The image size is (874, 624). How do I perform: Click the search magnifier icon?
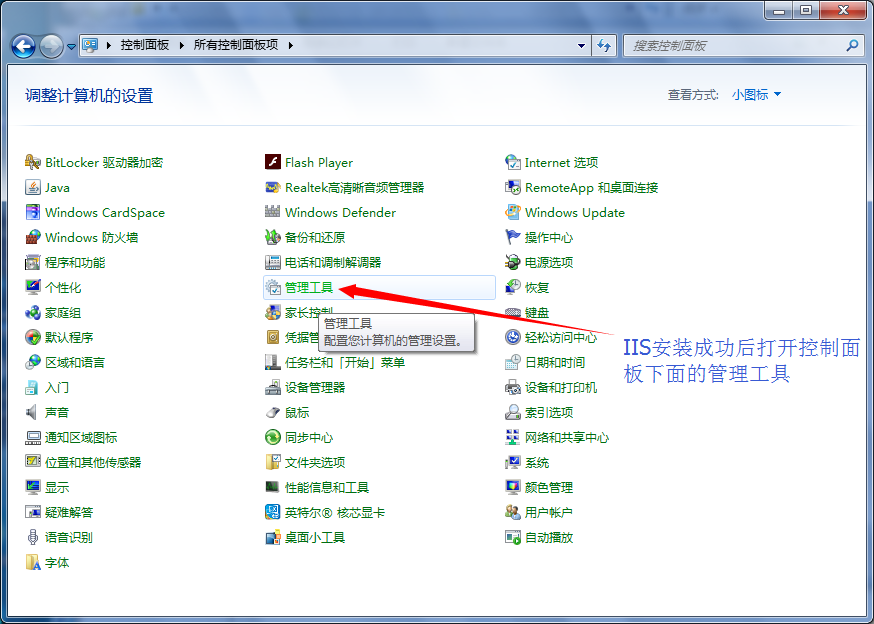pos(852,45)
